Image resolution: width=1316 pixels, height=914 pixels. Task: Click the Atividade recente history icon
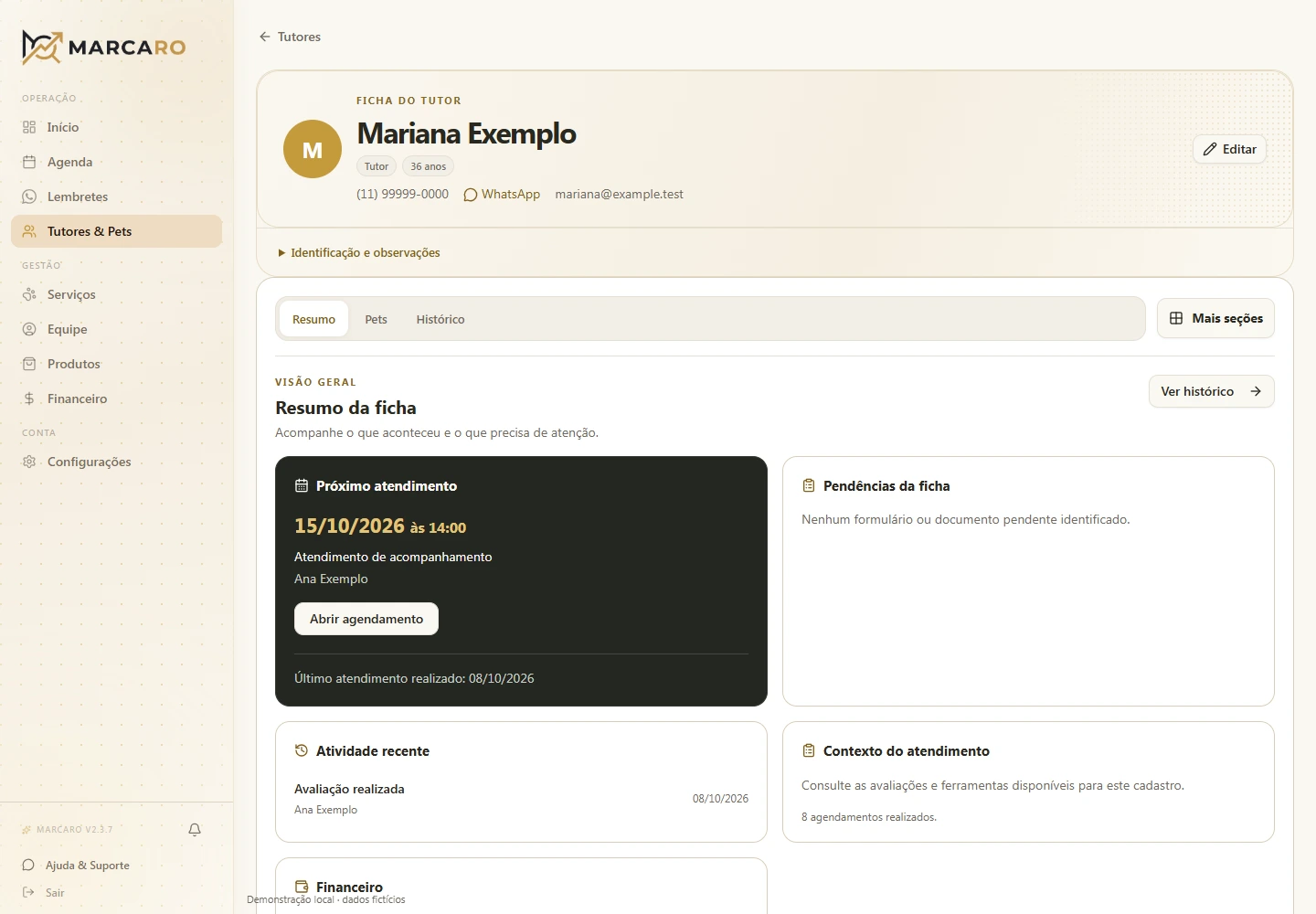302,750
